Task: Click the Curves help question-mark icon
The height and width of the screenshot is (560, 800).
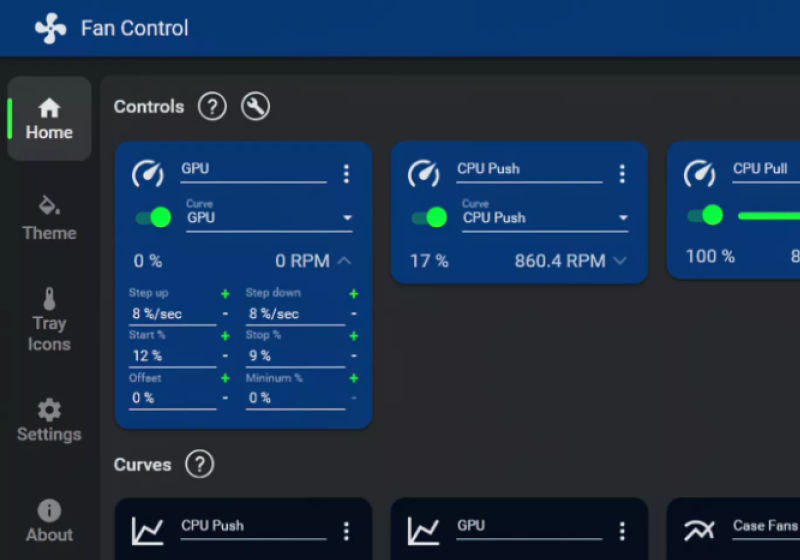Action: coord(199,464)
